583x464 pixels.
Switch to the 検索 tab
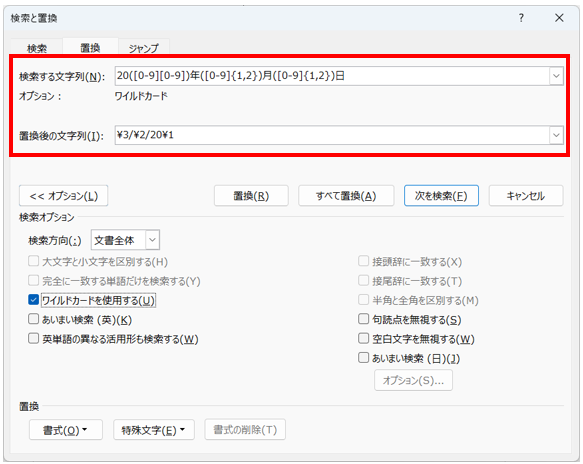pos(37,48)
